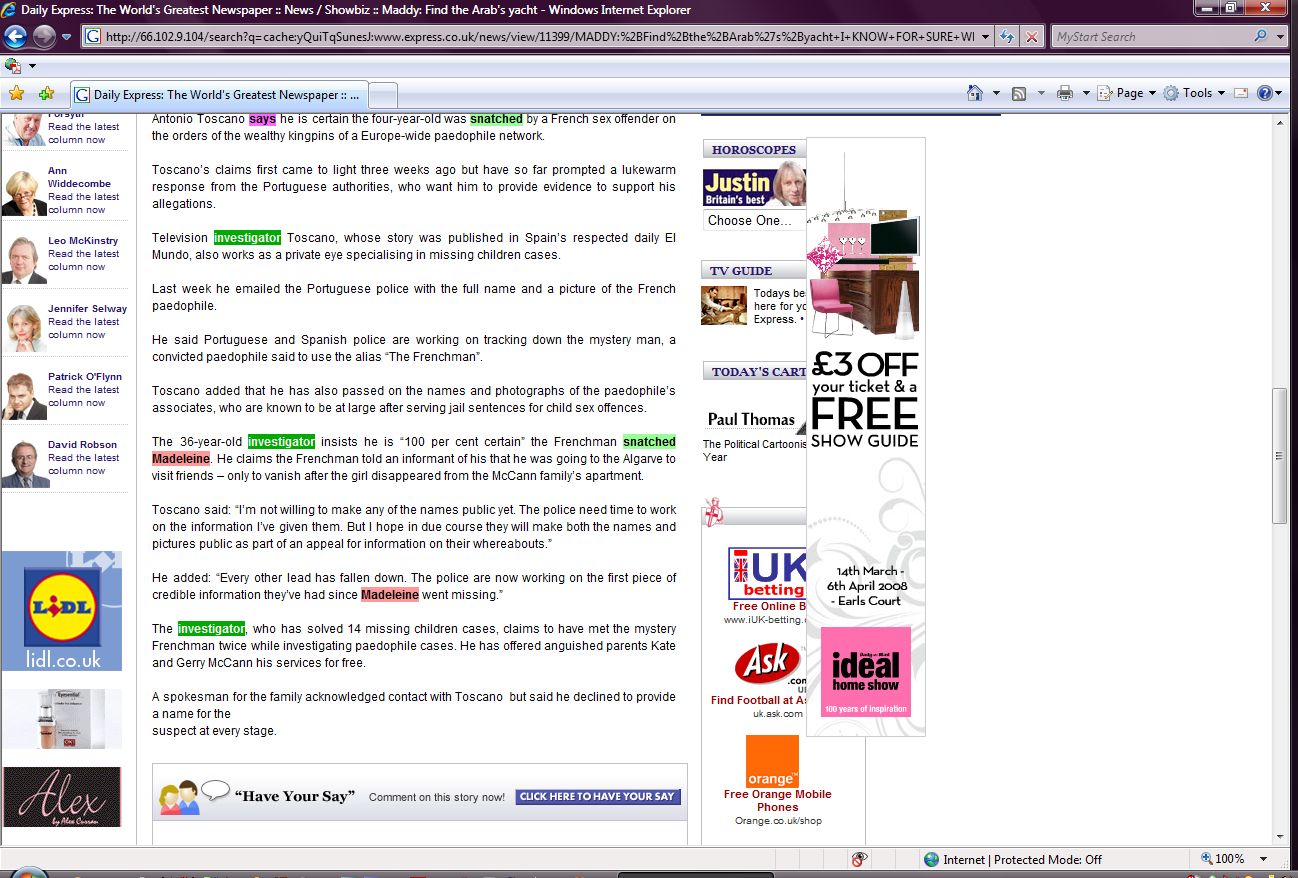Click the magnifier search icon in MyStart Search
1298x878 pixels.
tap(1259, 37)
